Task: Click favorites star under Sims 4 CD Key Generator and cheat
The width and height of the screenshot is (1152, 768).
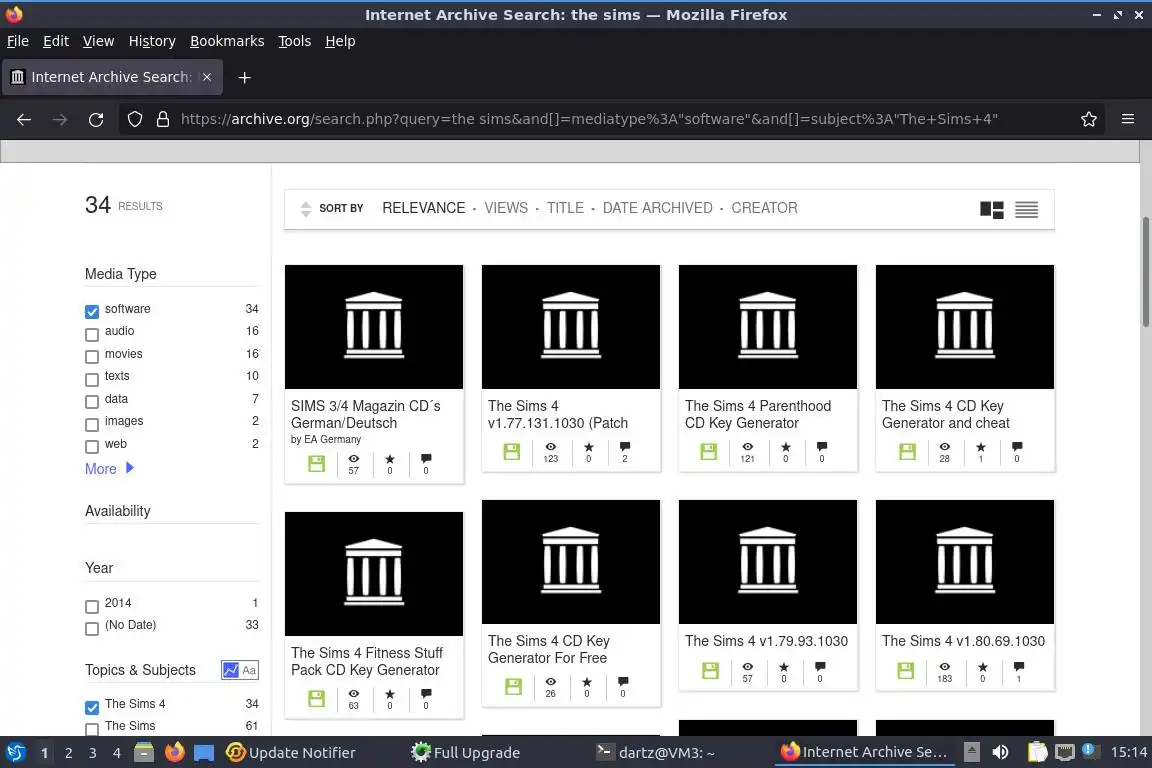Action: 981,447
